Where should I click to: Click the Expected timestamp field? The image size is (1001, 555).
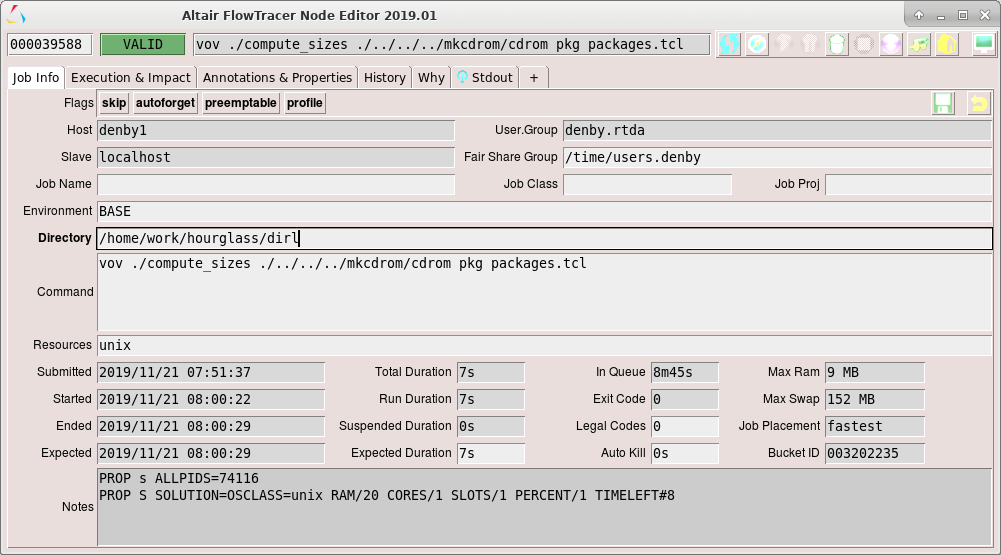click(211, 453)
